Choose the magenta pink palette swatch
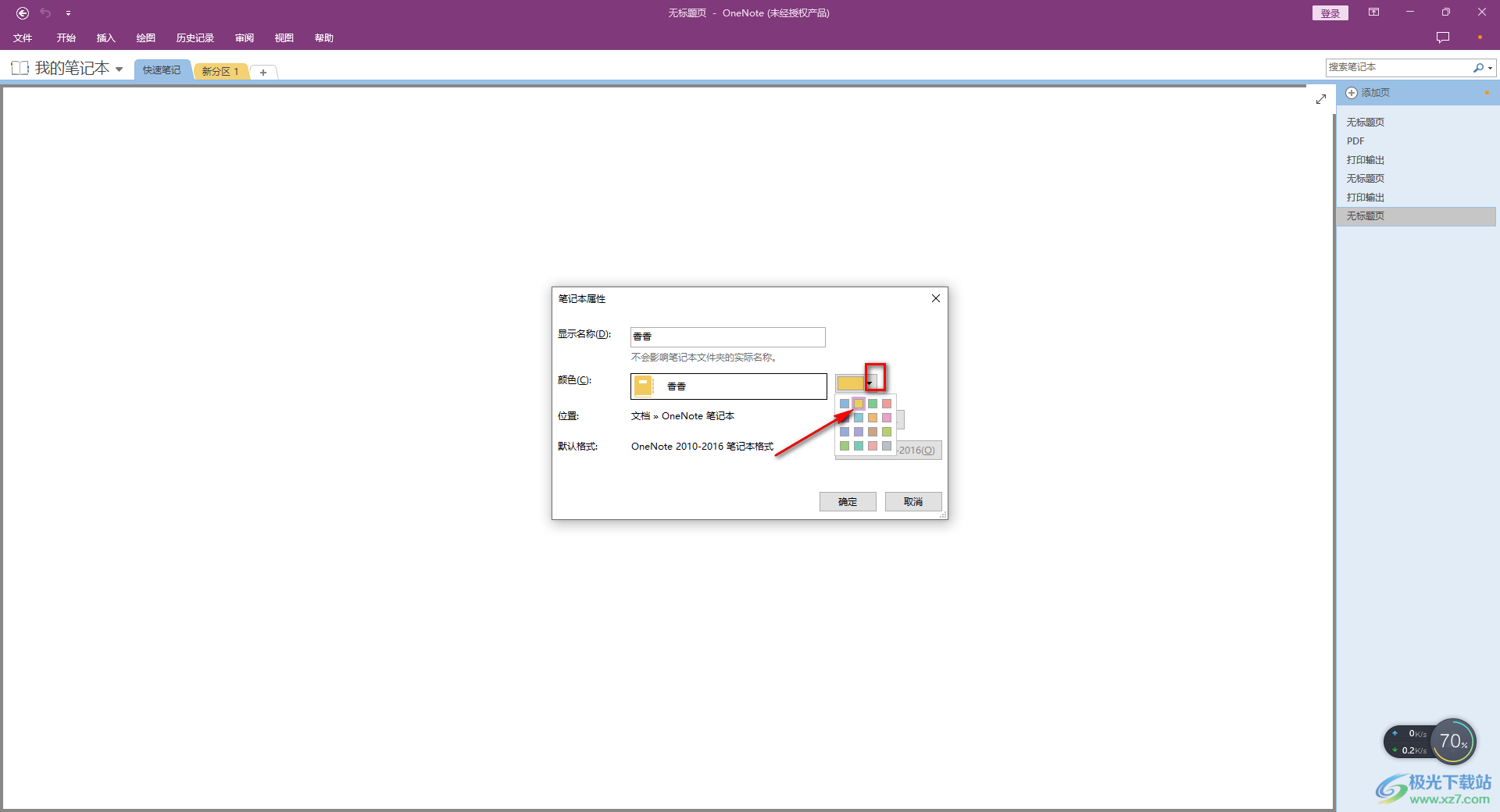 point(886,418)
